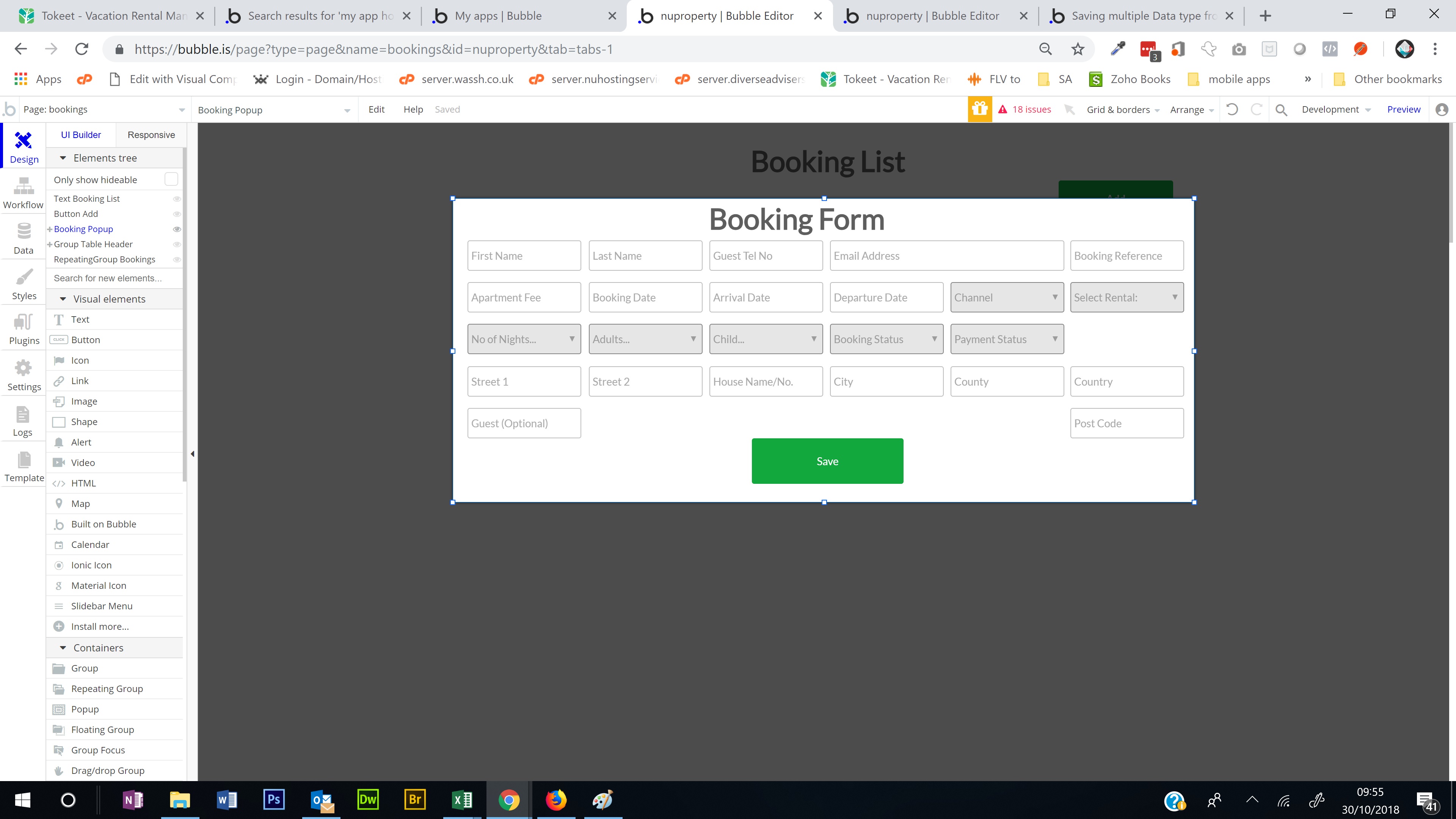
Task: Toggle visibility eye for Booking Popup
Action: 176,229
